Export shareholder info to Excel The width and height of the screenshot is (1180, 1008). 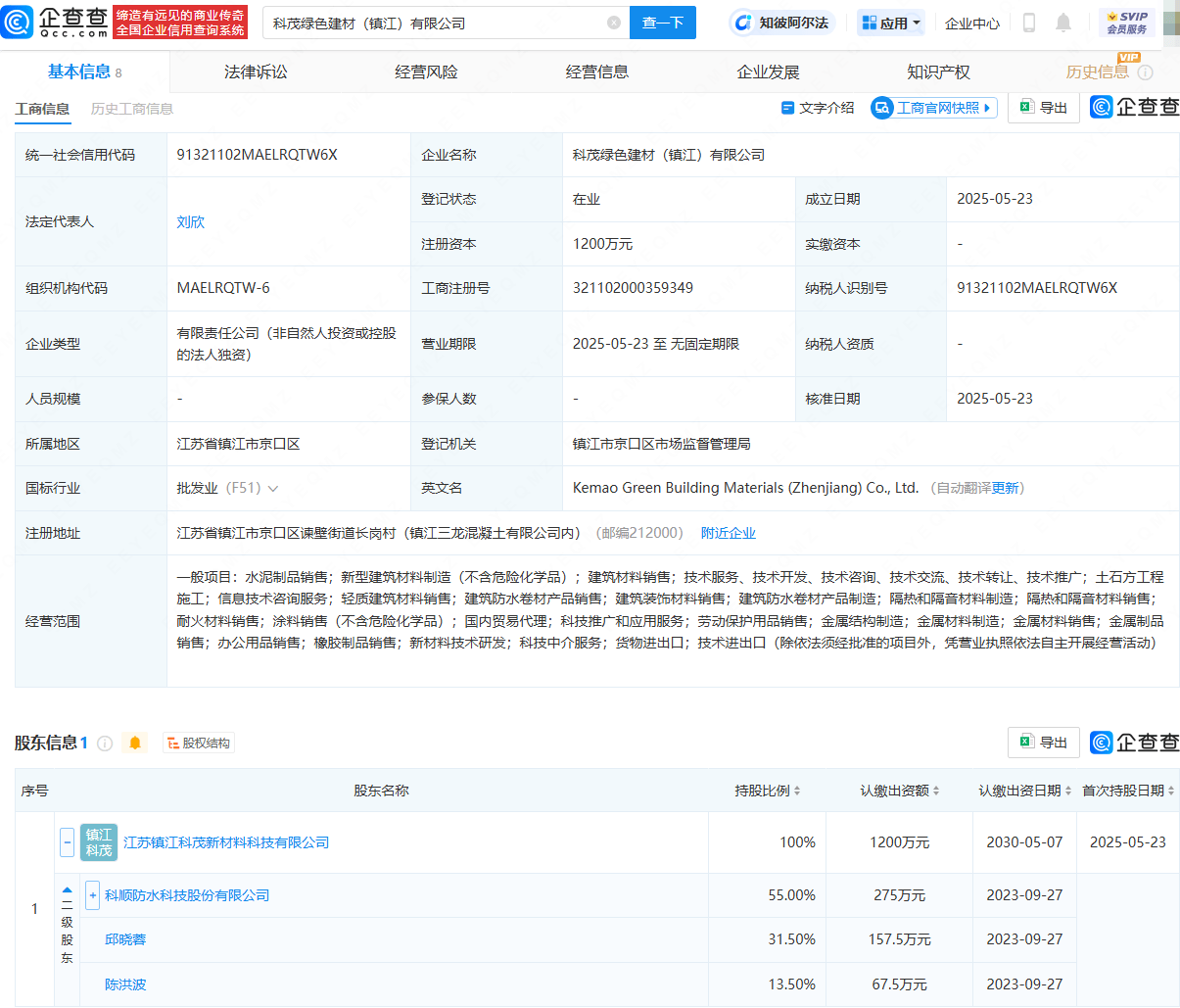[x=1044, y=743]
